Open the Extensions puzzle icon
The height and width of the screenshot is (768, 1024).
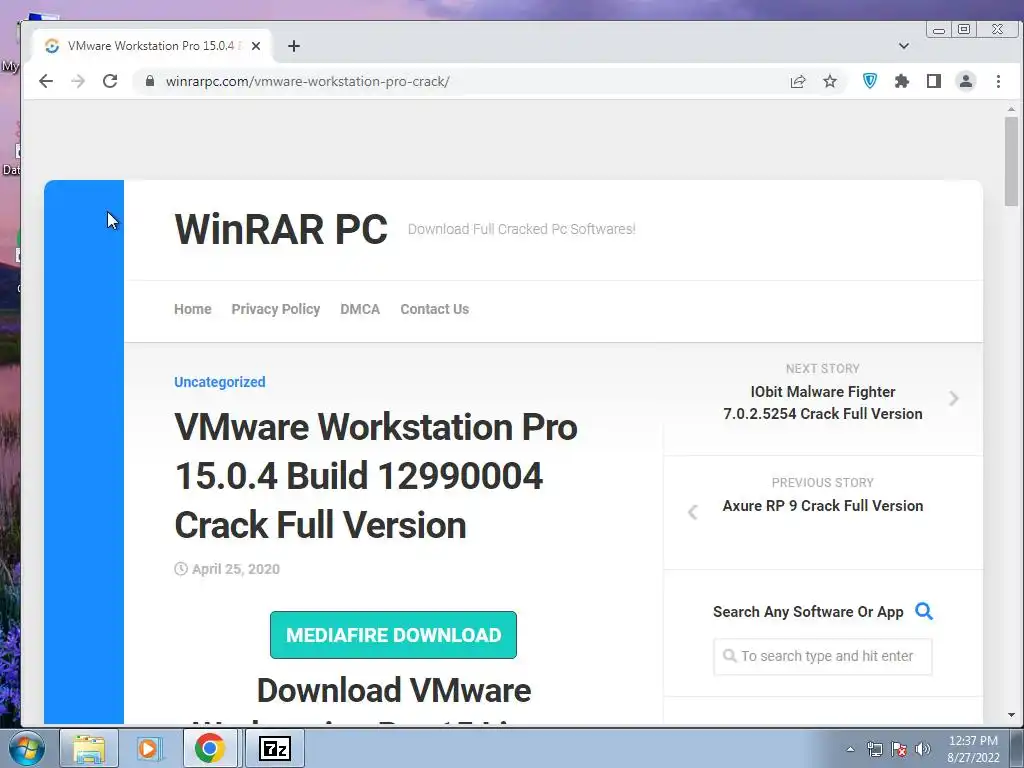[x=902, y=81]
